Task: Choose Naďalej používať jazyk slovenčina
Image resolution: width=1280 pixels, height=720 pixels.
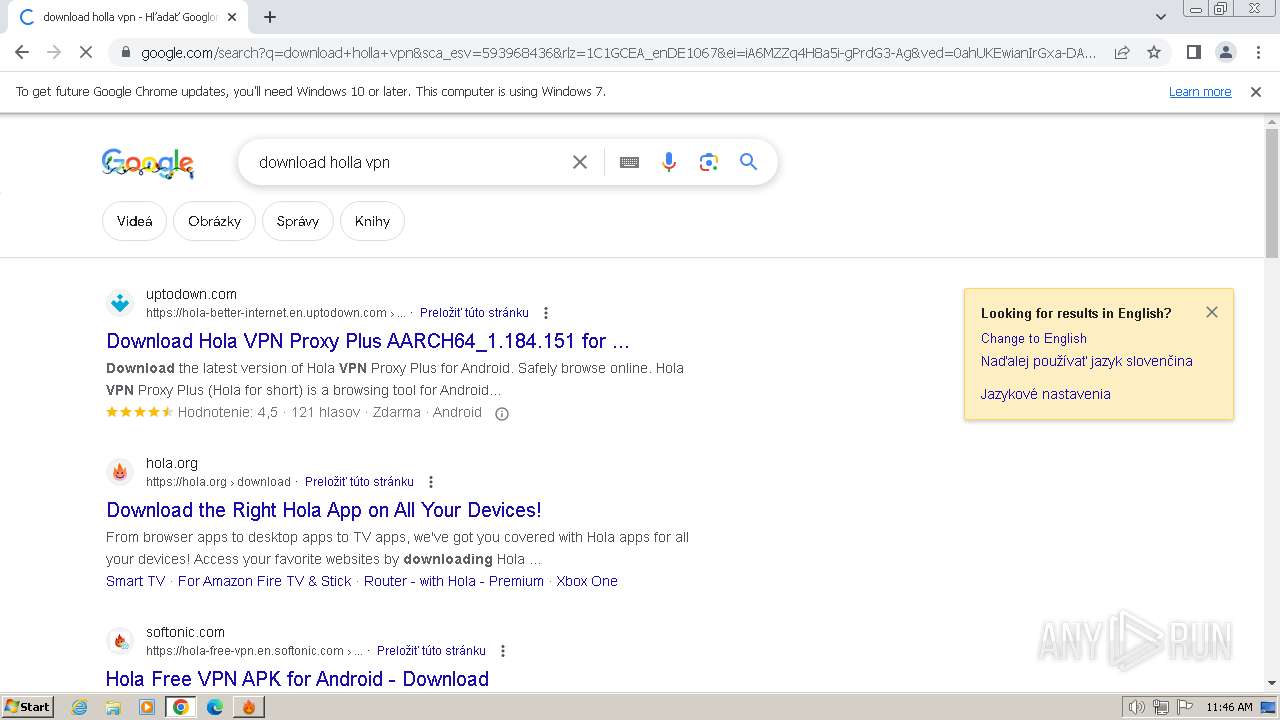Action: click(1087, 361)
